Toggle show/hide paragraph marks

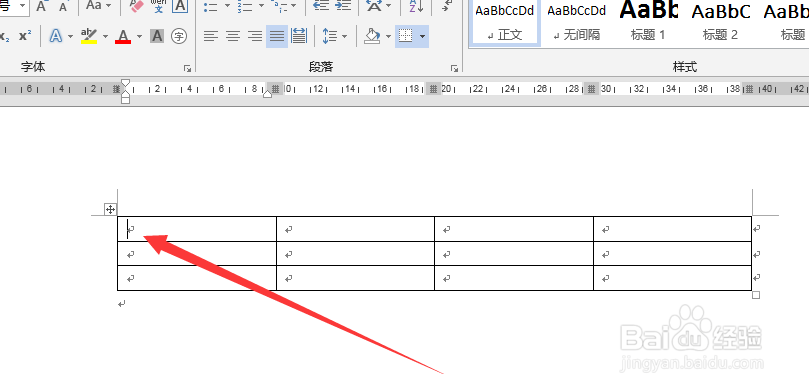pyautogui.click(x=447, y=6)
